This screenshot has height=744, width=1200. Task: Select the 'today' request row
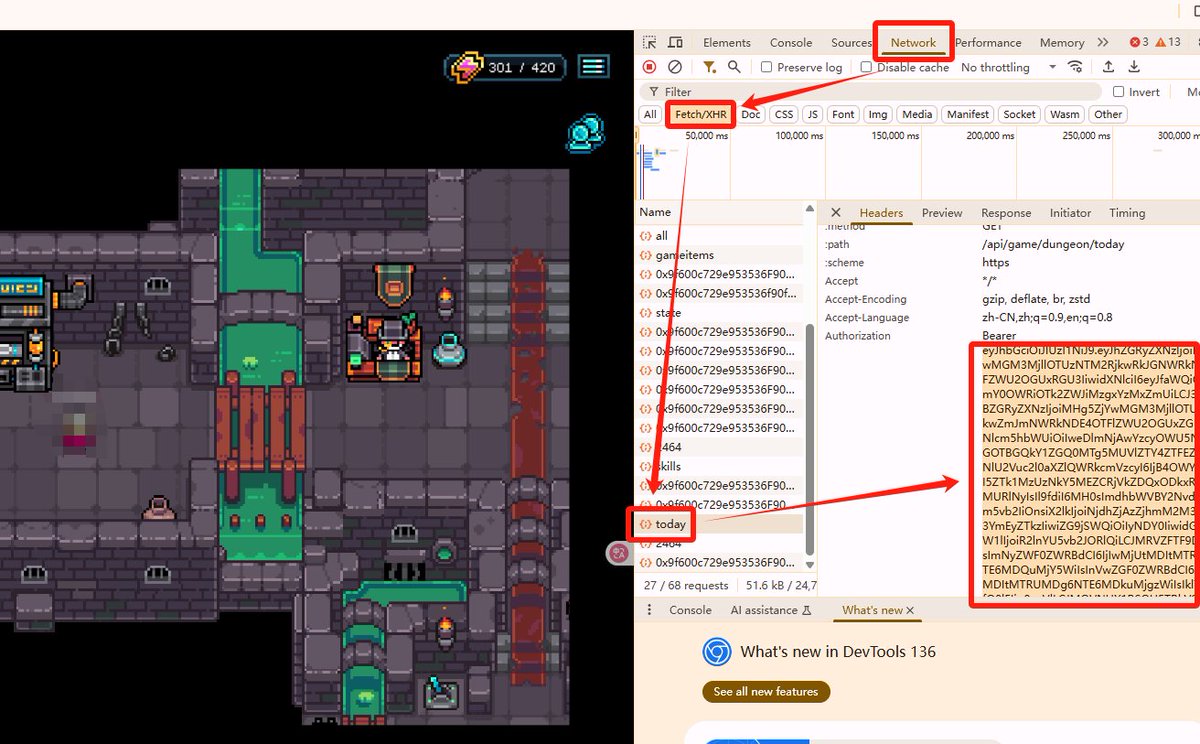click(x=720, y=524)
